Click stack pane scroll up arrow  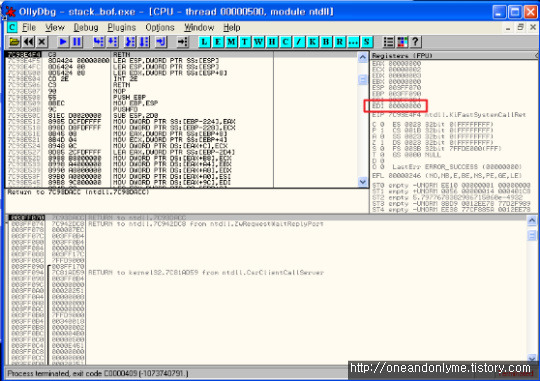coord(532,220)
